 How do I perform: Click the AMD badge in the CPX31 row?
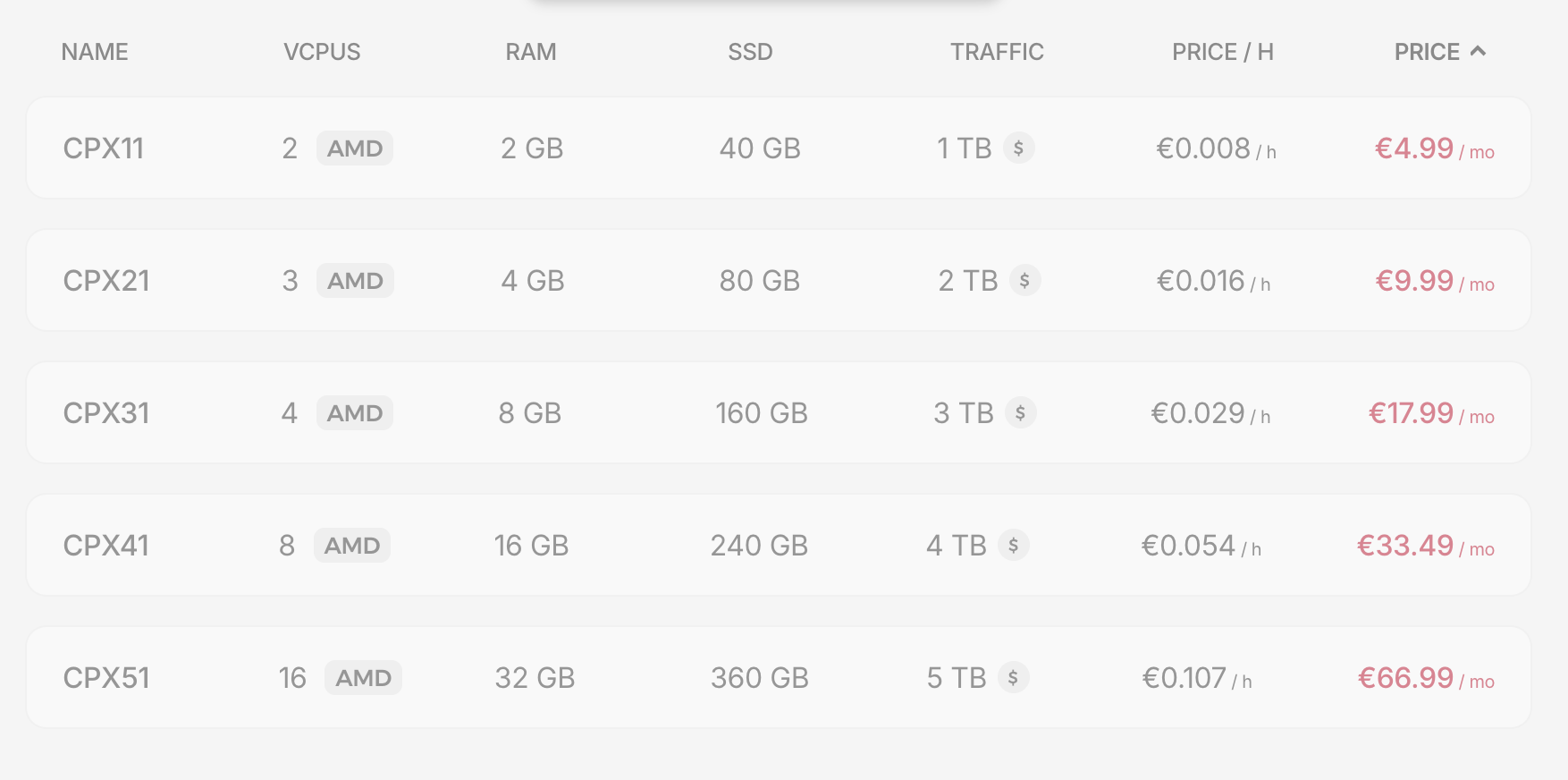[x=355, y=412]
